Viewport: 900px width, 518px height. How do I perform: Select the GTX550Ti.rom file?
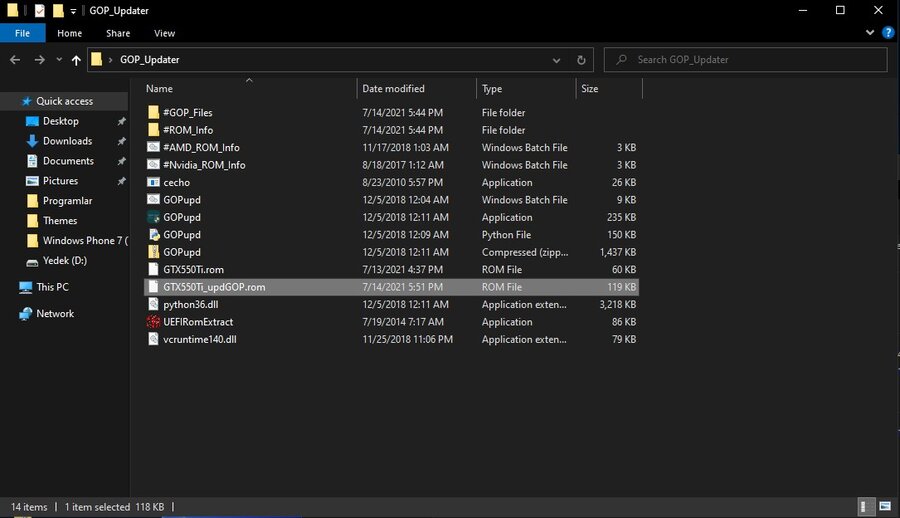[x=193, y=270]
